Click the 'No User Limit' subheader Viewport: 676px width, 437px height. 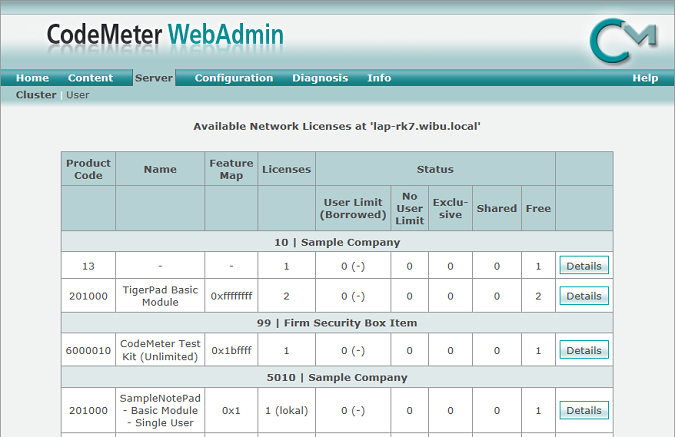click(x=409, y=208)
